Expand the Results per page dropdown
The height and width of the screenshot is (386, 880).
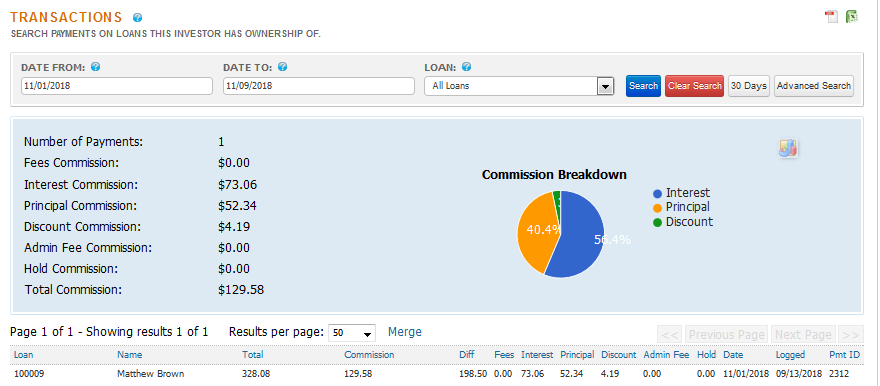click(352, 333)
